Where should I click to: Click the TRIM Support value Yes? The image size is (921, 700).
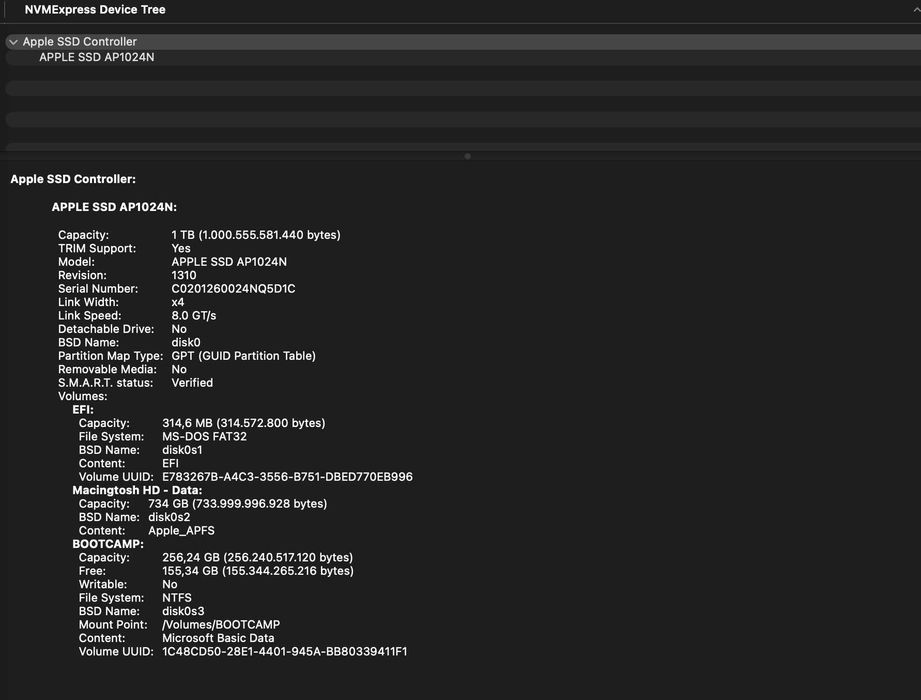[181, 248]
